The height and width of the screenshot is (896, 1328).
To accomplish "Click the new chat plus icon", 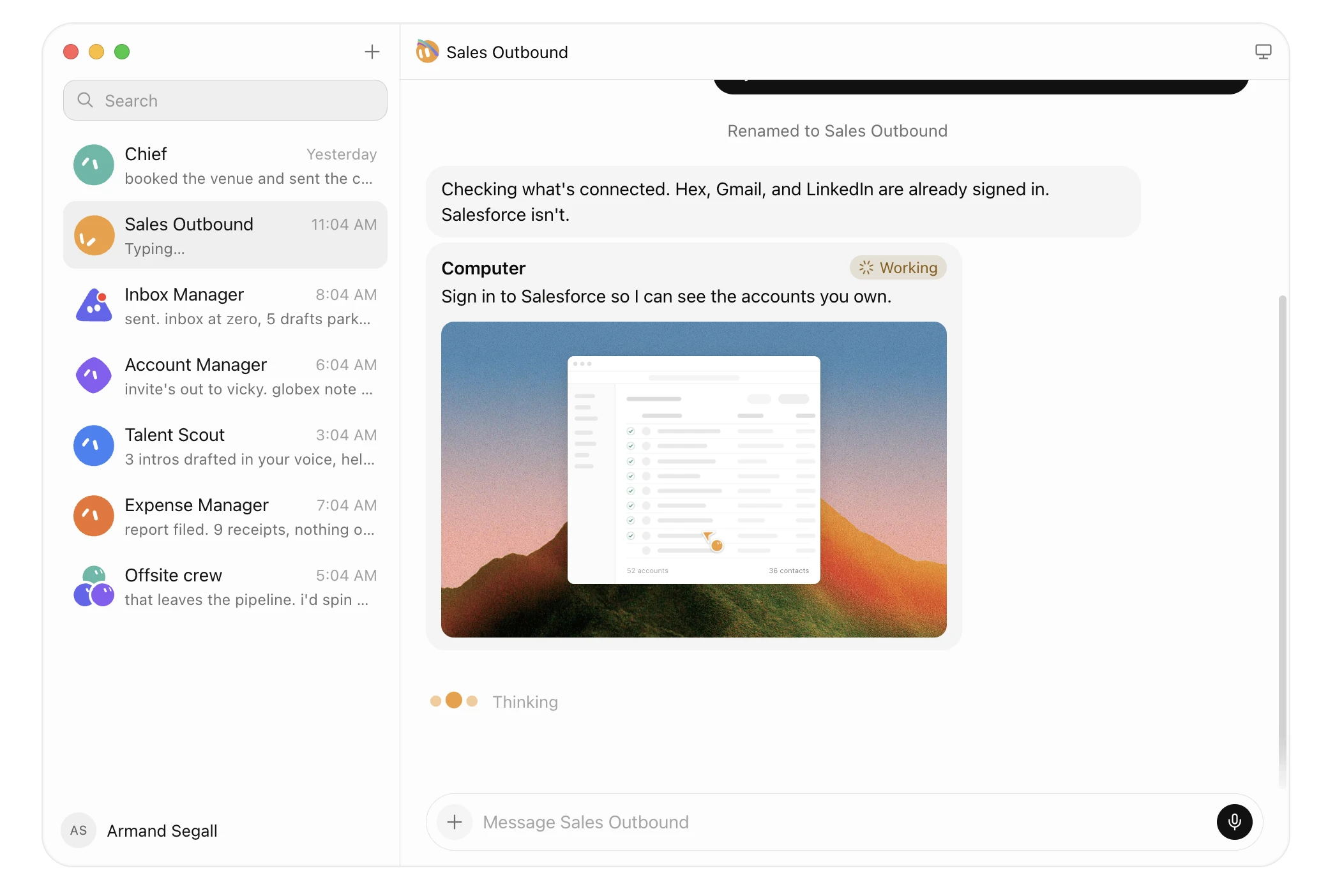I will pos(372,52).
